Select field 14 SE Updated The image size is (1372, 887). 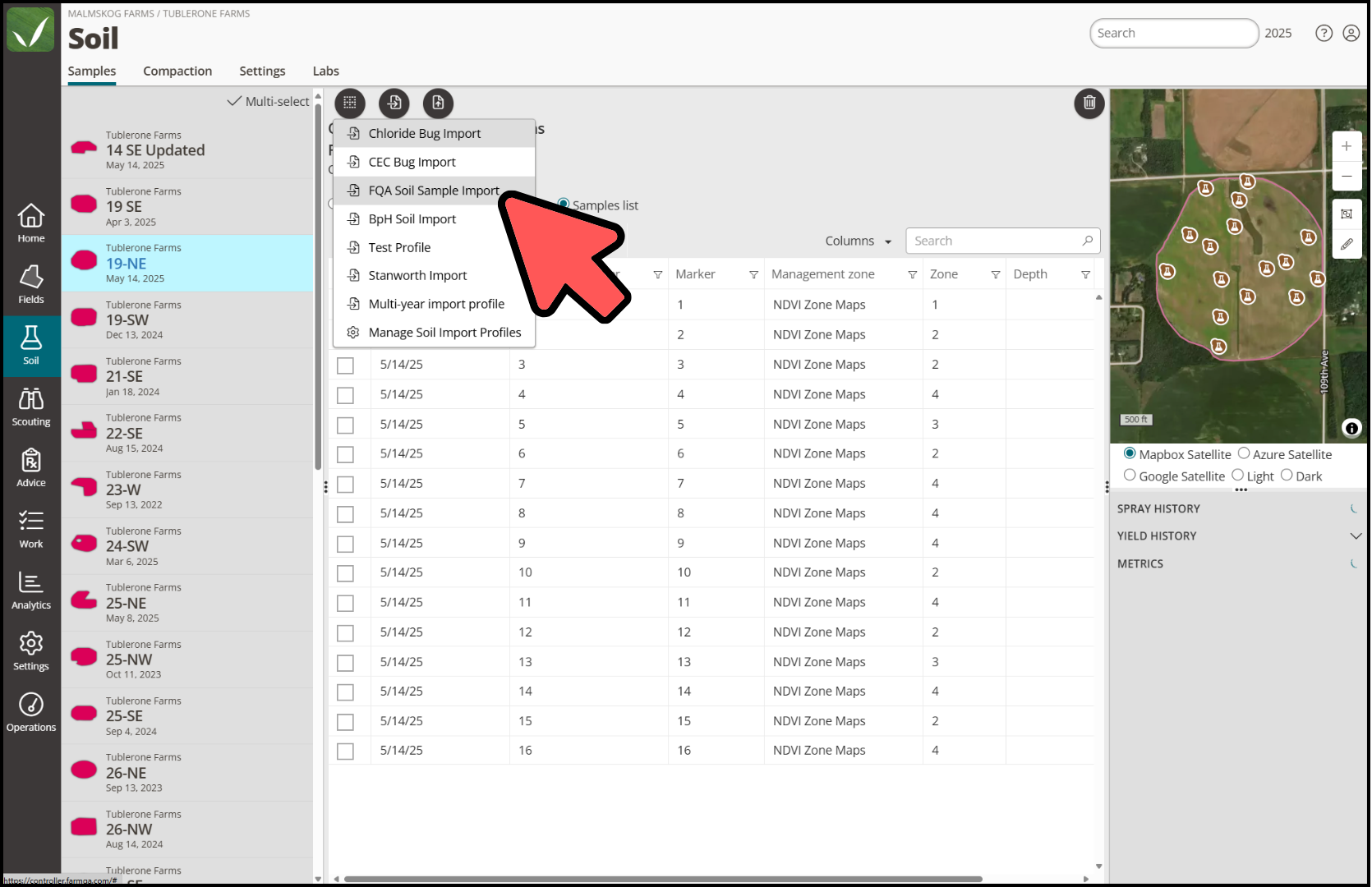click(x=187, y=149)
